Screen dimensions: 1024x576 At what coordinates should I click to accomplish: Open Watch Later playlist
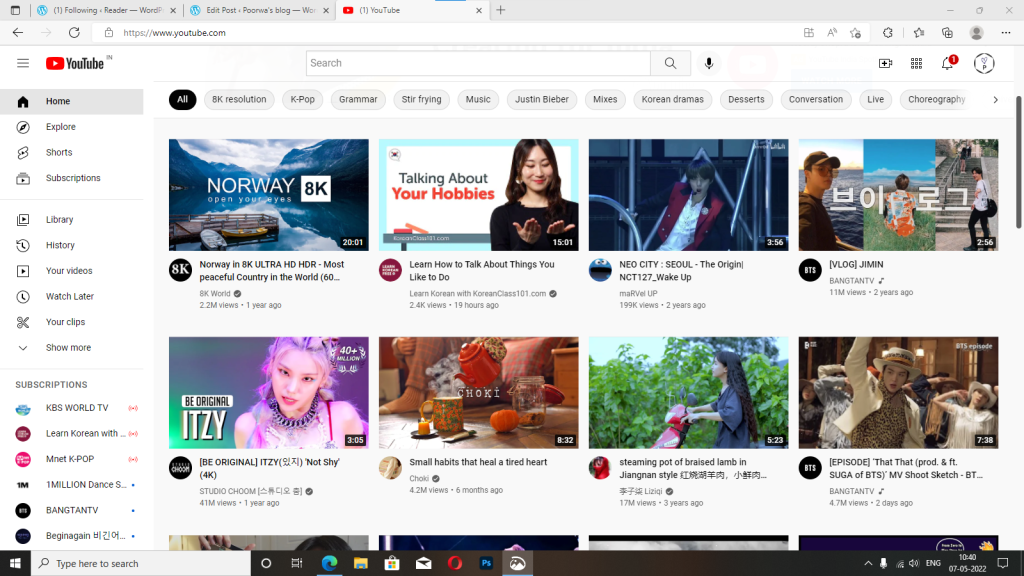70,297
